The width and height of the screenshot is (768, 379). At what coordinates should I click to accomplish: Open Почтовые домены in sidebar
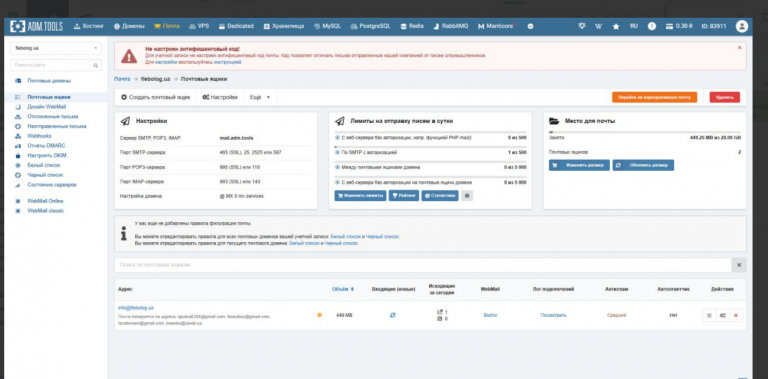49,81
